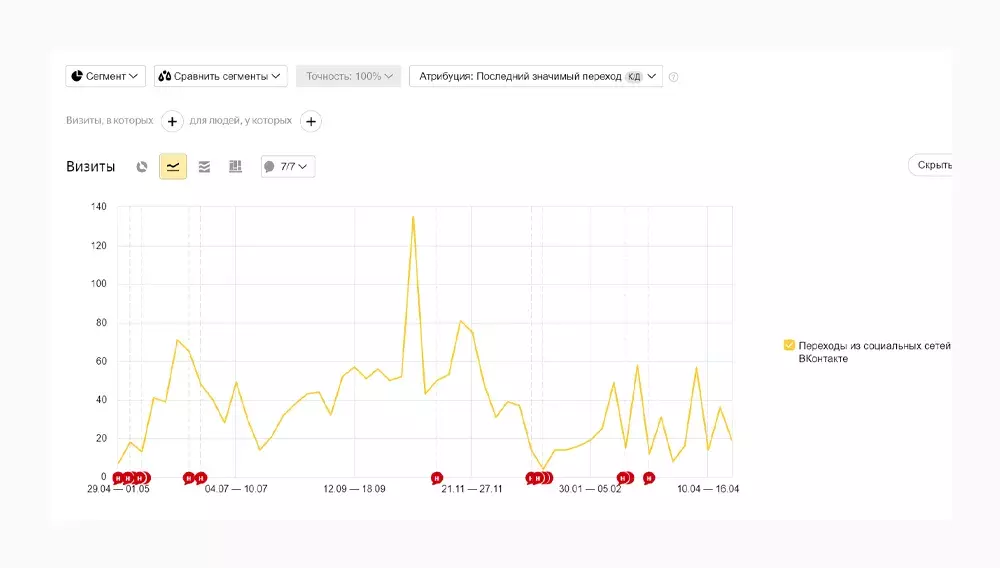
Task: Switch to pie chart view
Action: pyautogui.click(x=142, y=167)
